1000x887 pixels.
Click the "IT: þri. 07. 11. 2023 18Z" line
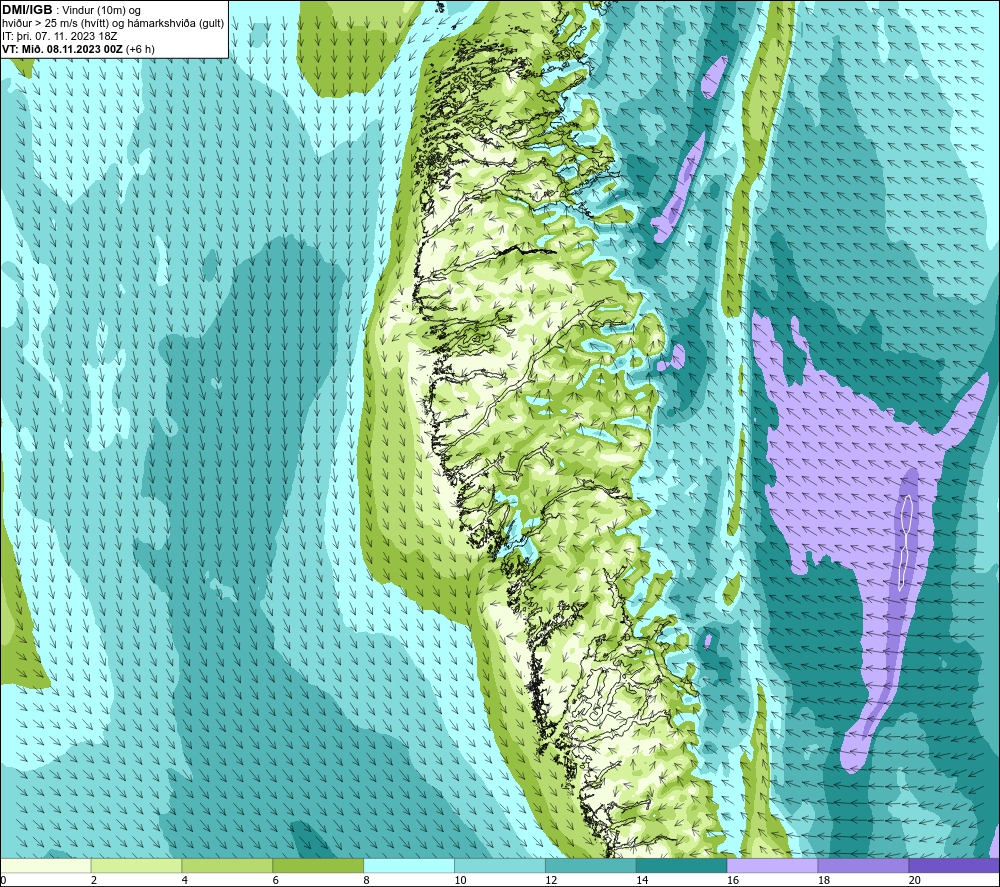point(60,36)
